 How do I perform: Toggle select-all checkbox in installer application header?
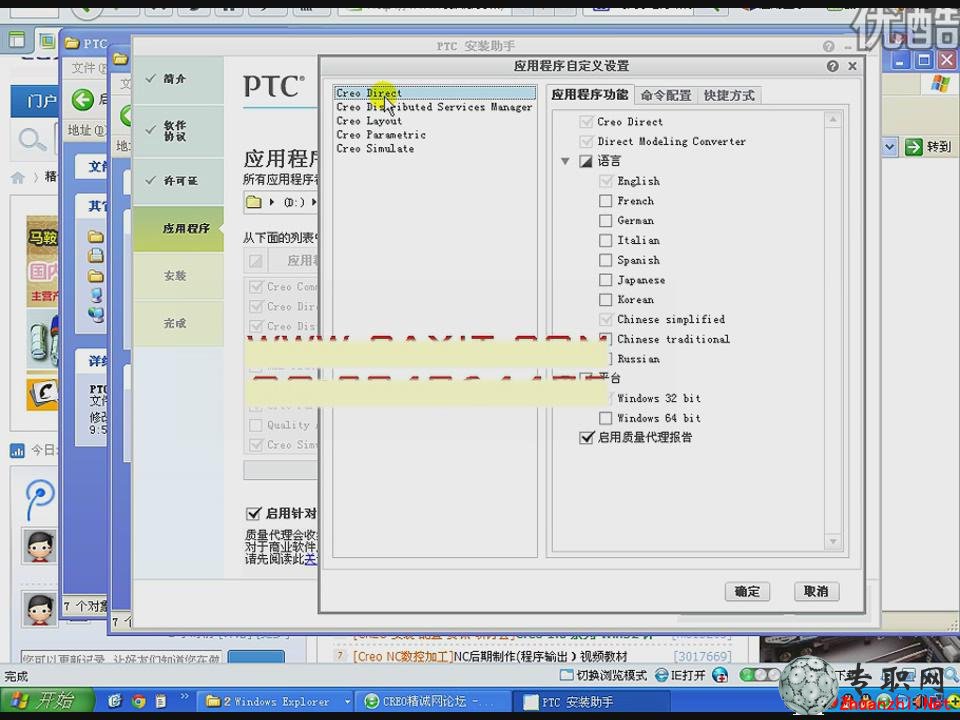pyautogui.click(x=255, y=261)
